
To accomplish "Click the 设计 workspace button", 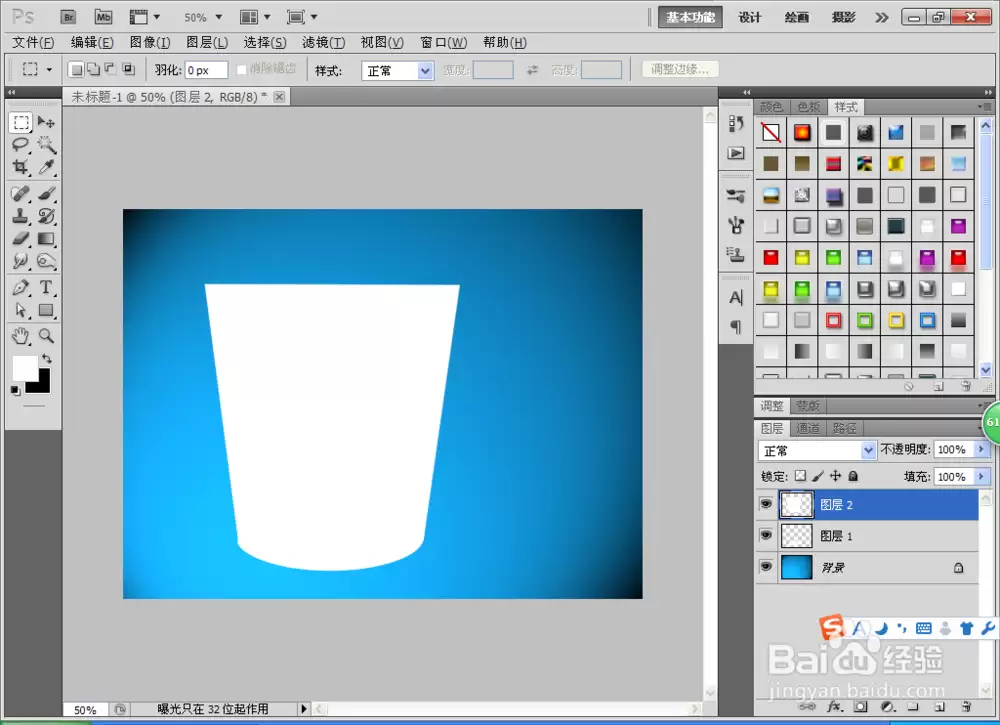I will 749,17.
